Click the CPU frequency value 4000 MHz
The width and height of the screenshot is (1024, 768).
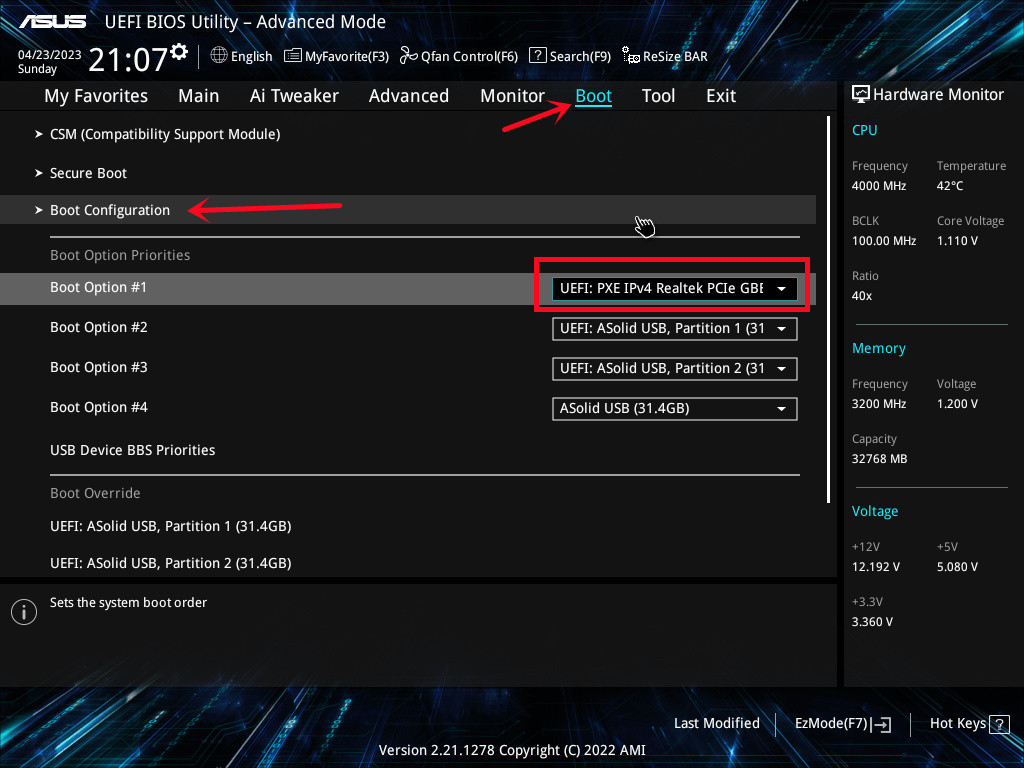[x=879, y=185]
